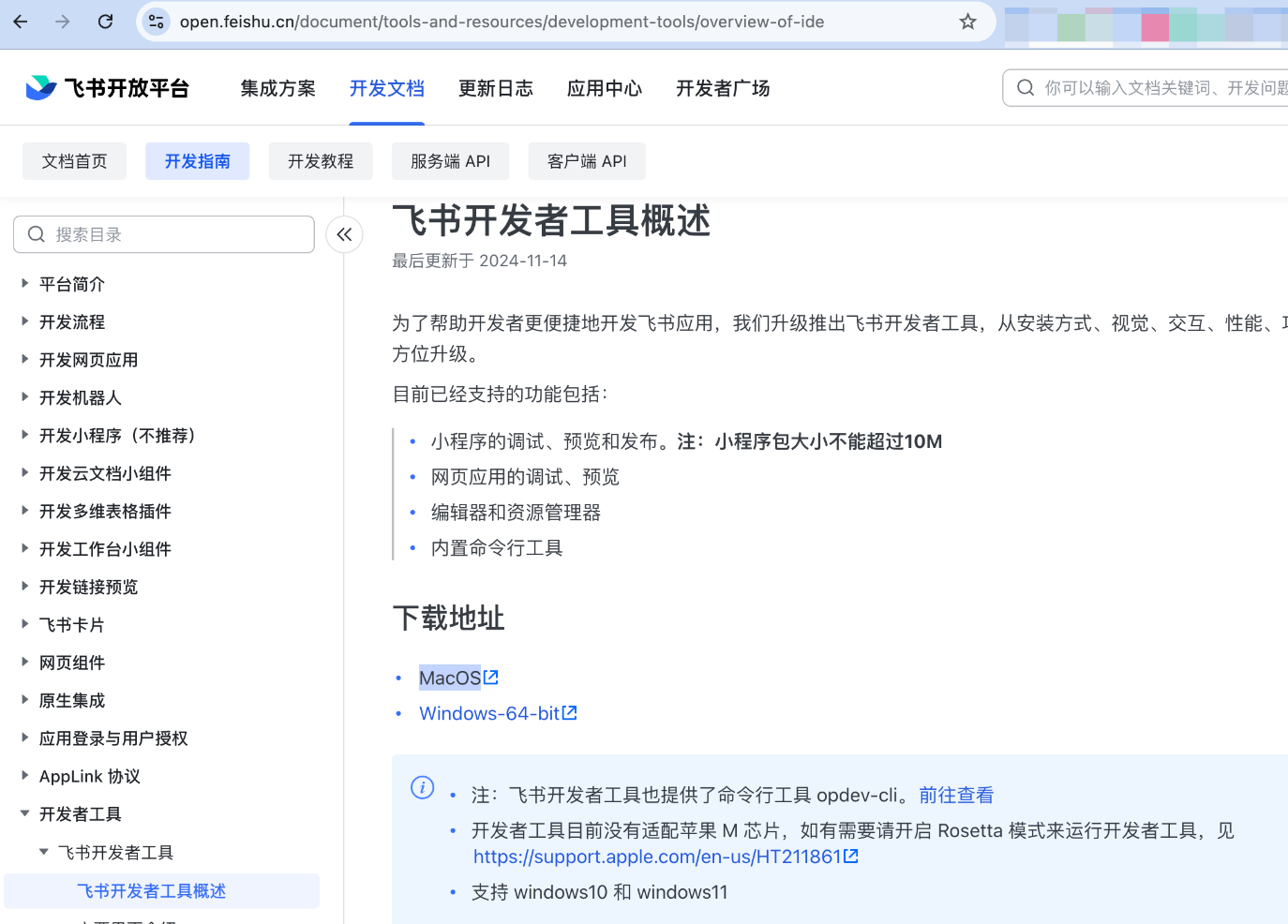Image resolution: width=1288 pixels, height=924 pixels.
Task: Click the browser address bar URL
Action: pyautogui.click(x=502, y=22)
